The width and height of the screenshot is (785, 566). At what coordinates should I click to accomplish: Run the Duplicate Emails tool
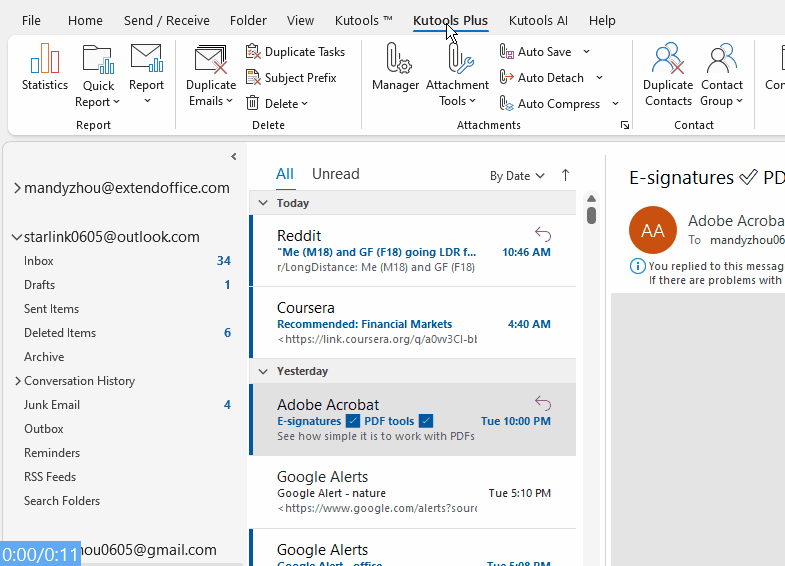point(211,76)
